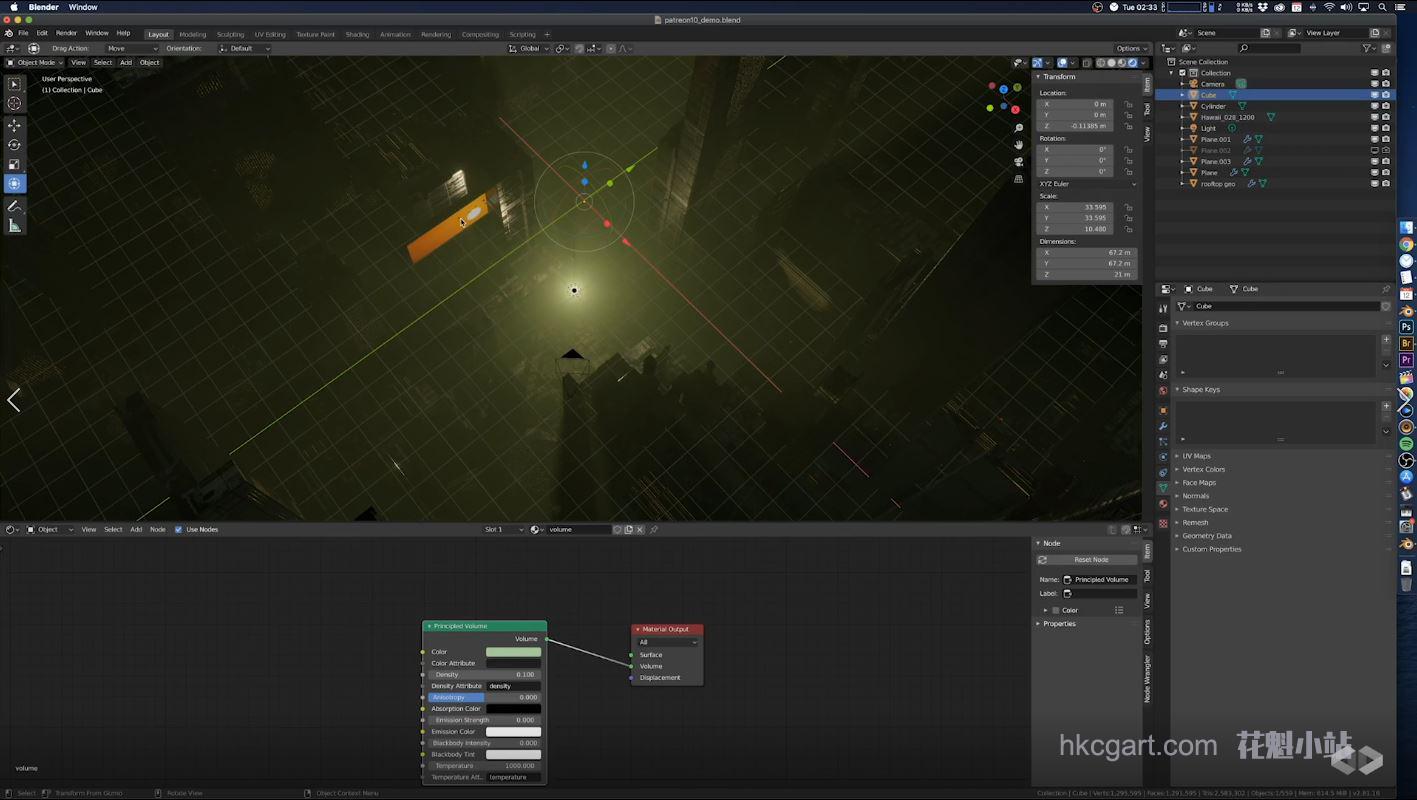Click the viewport zoom magnifier icon
Screen dimensions: 1417x800
click(1019, 128)
